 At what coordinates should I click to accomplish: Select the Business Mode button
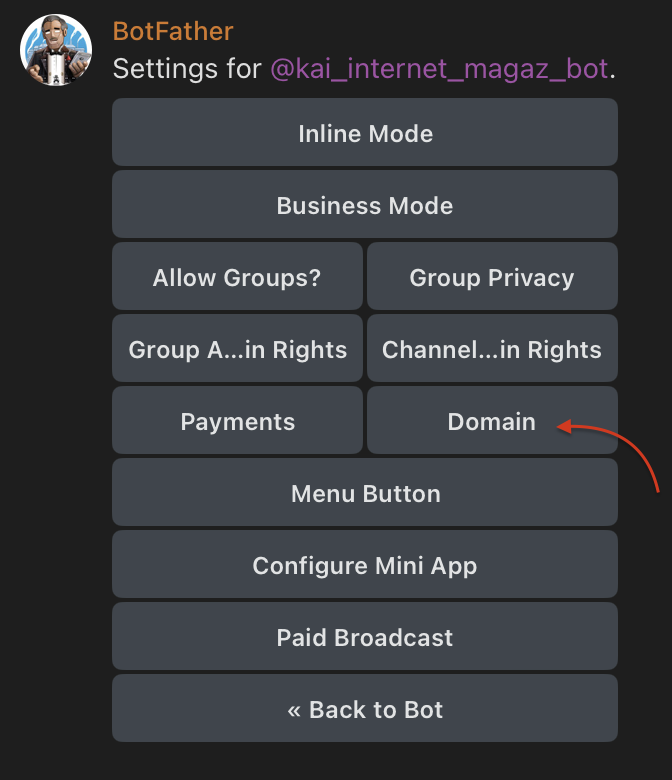click(x=365, y=205)
